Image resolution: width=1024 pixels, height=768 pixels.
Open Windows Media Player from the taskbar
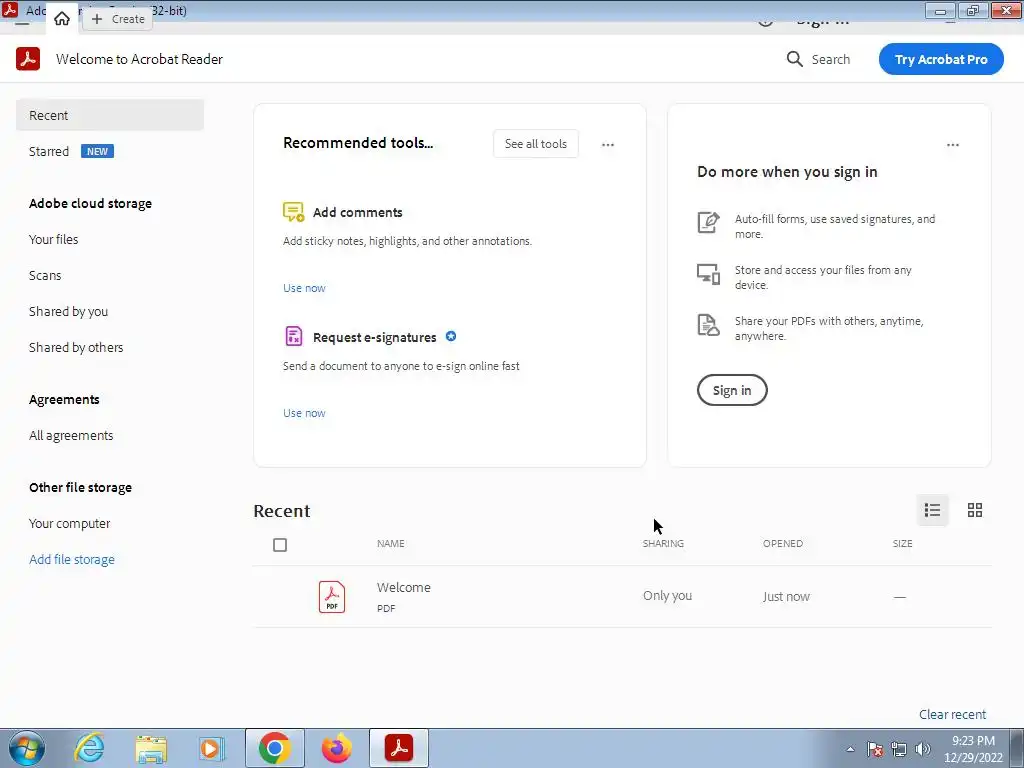point(211,748)
